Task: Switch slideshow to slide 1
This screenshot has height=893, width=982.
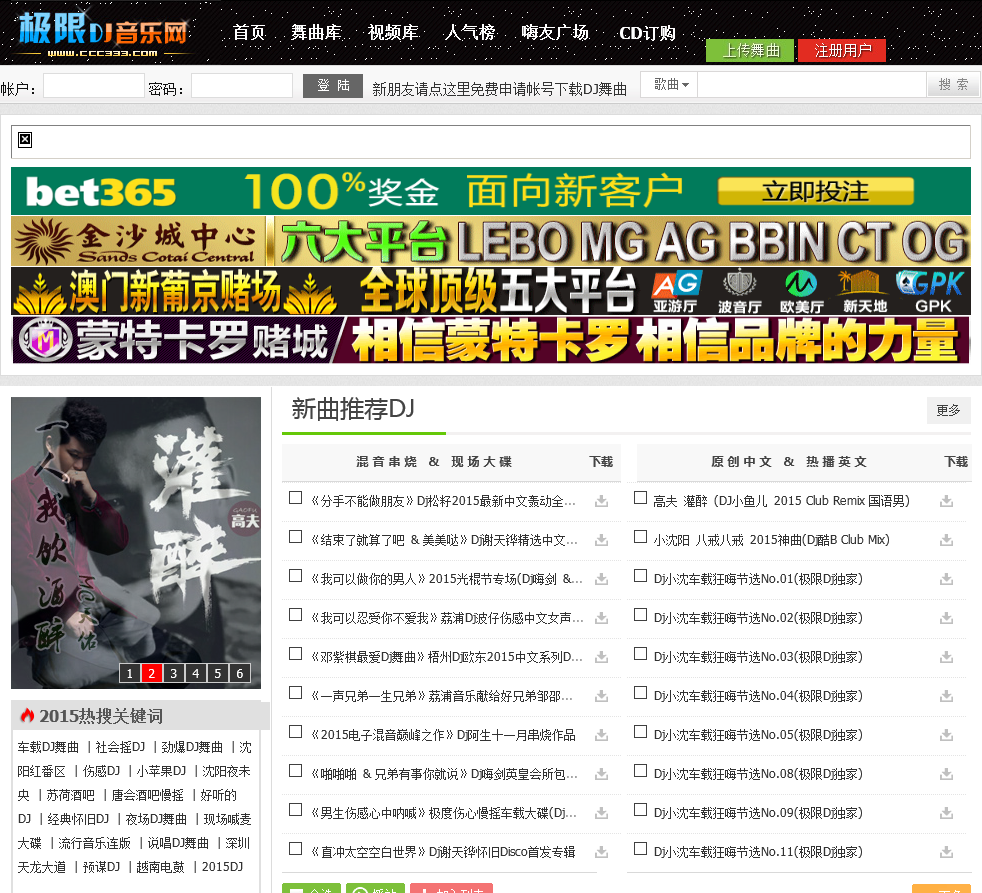Action: (x=130, y=673)
